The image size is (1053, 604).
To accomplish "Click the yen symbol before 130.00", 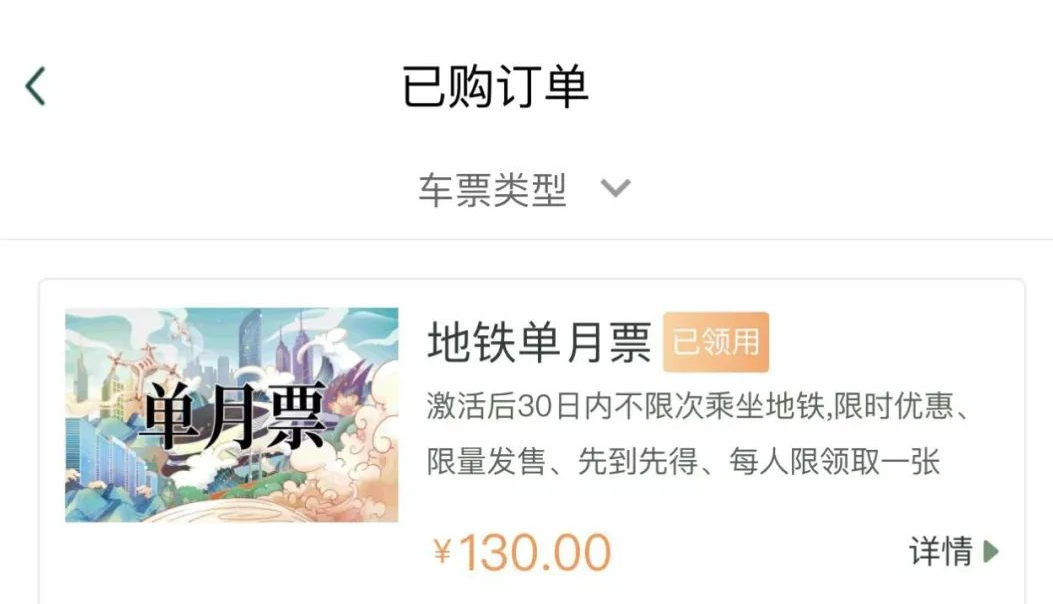I will coord(442,552).
